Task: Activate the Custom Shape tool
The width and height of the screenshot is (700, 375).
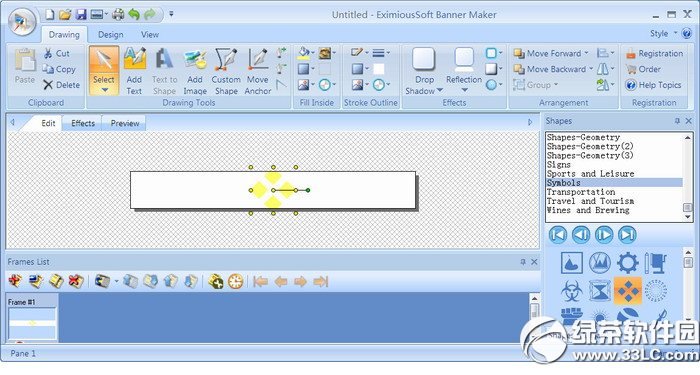Action: [226, 71]
